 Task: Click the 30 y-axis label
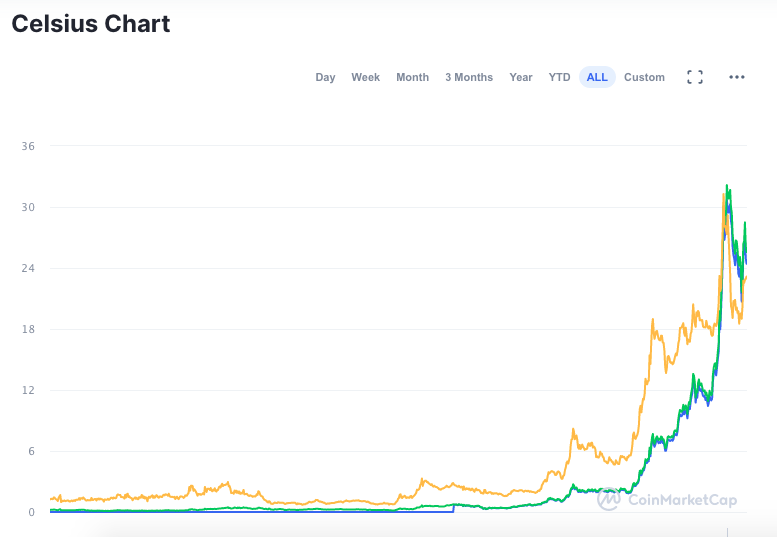[x=28, y=207]
